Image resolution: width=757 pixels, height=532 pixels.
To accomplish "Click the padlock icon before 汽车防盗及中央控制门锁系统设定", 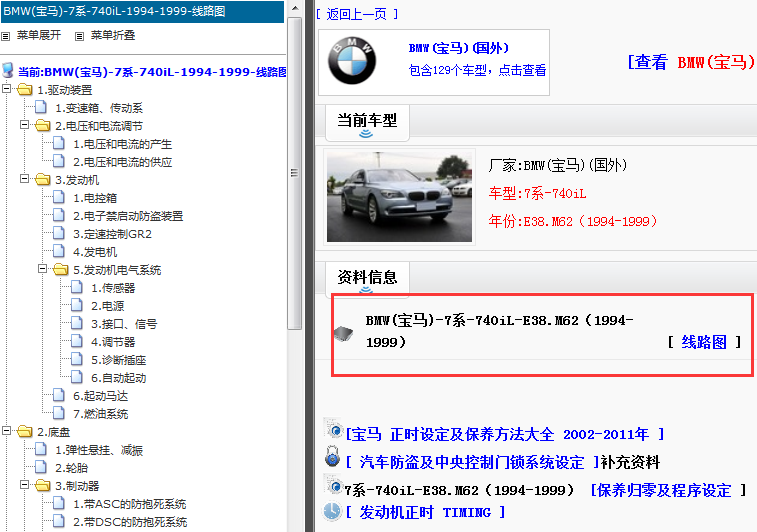I will click(332, 457).
